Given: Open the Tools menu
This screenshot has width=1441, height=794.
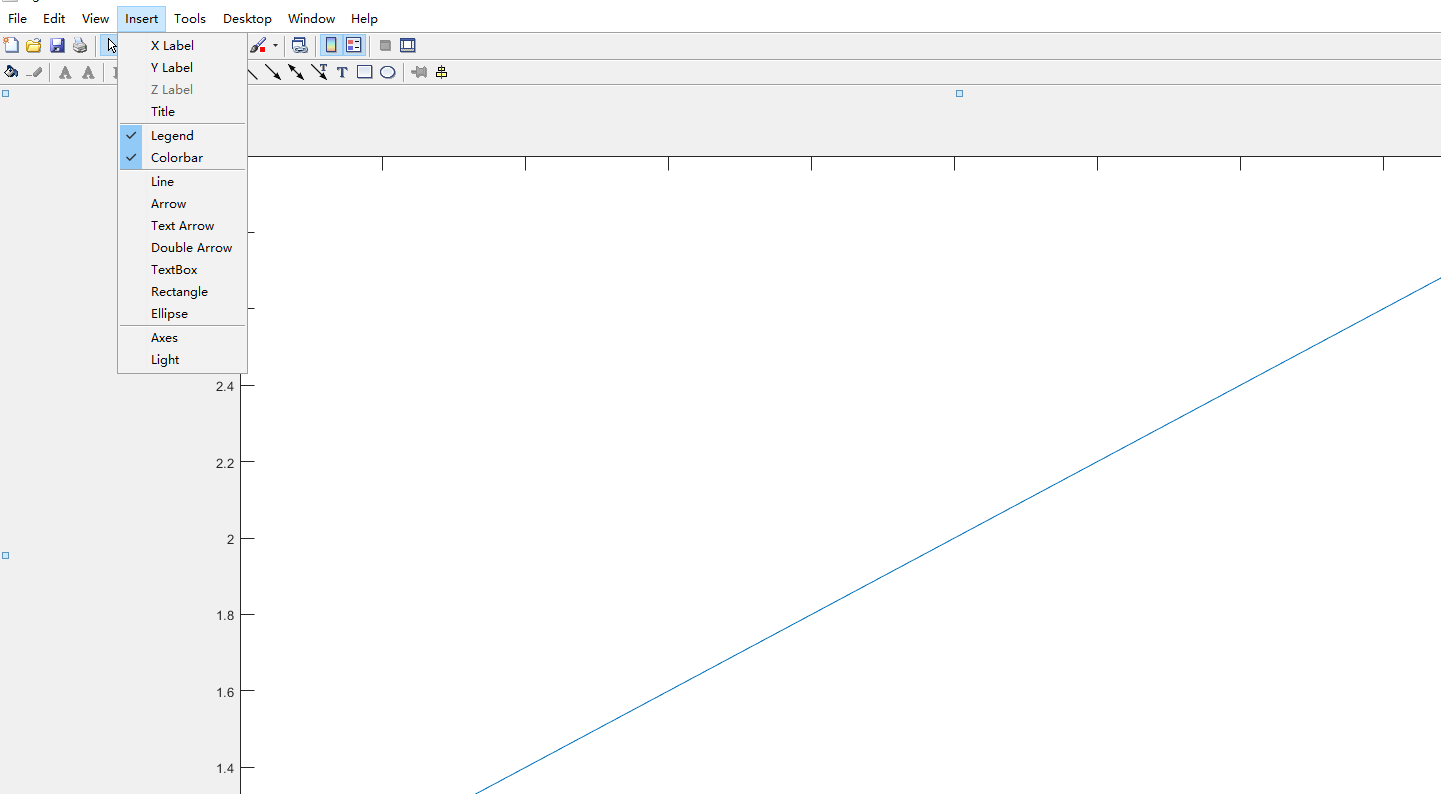Looking at the screenshot, I should click(x=189, y=18).
